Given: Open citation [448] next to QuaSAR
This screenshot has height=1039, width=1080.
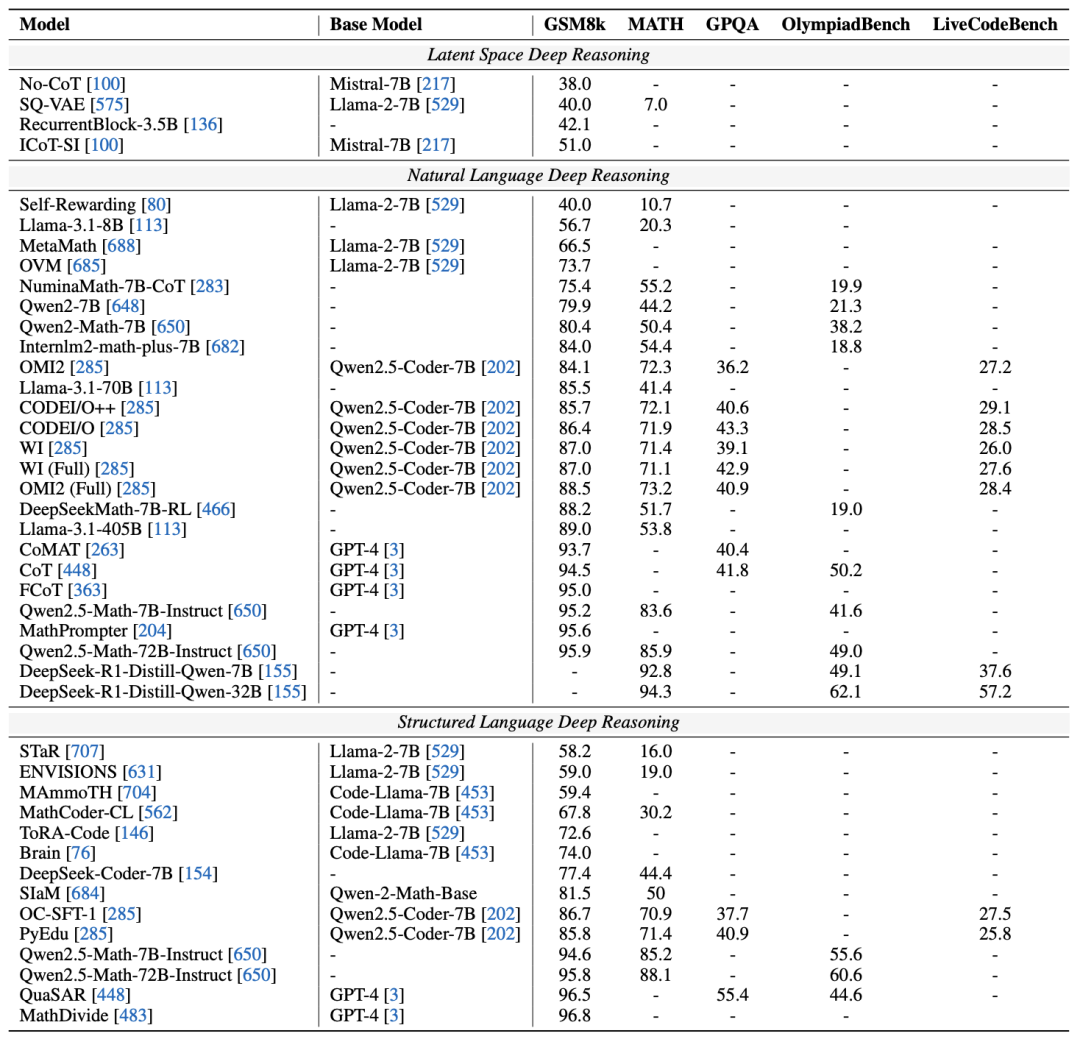Looking at the screenshot, I should coord(111,995).
